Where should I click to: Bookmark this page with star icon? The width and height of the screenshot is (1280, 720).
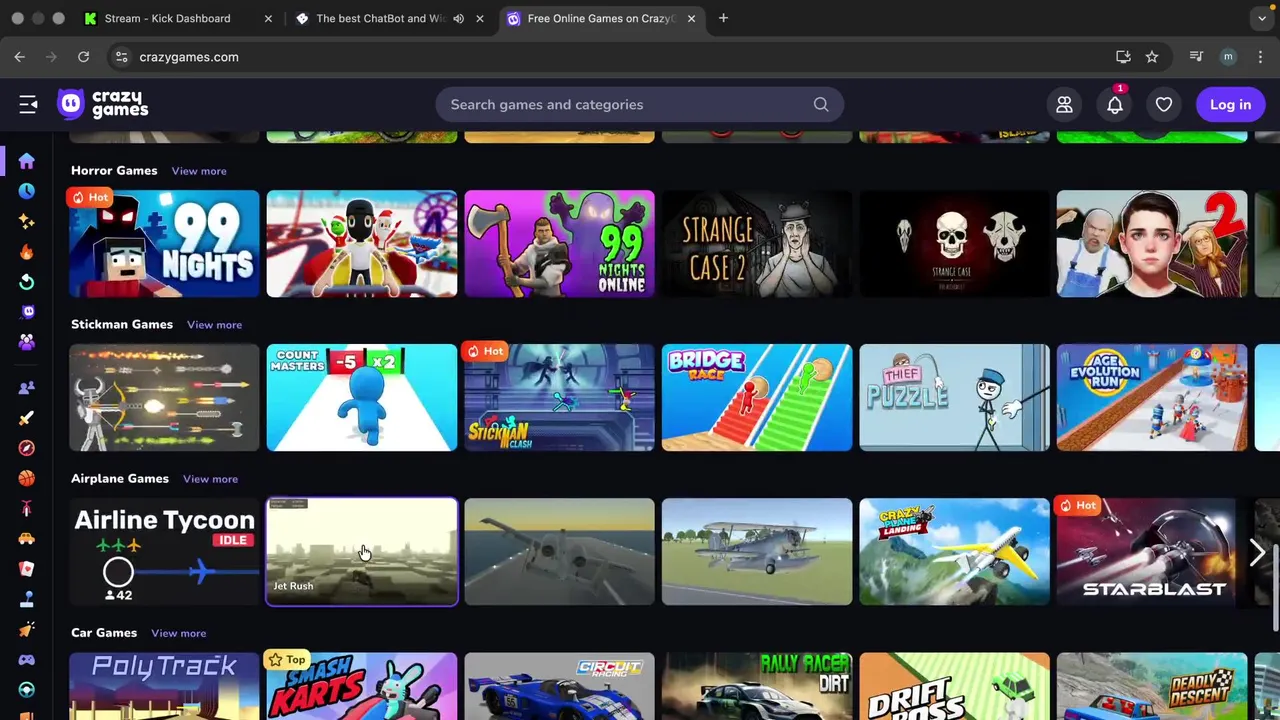(x=1152, y=57)
